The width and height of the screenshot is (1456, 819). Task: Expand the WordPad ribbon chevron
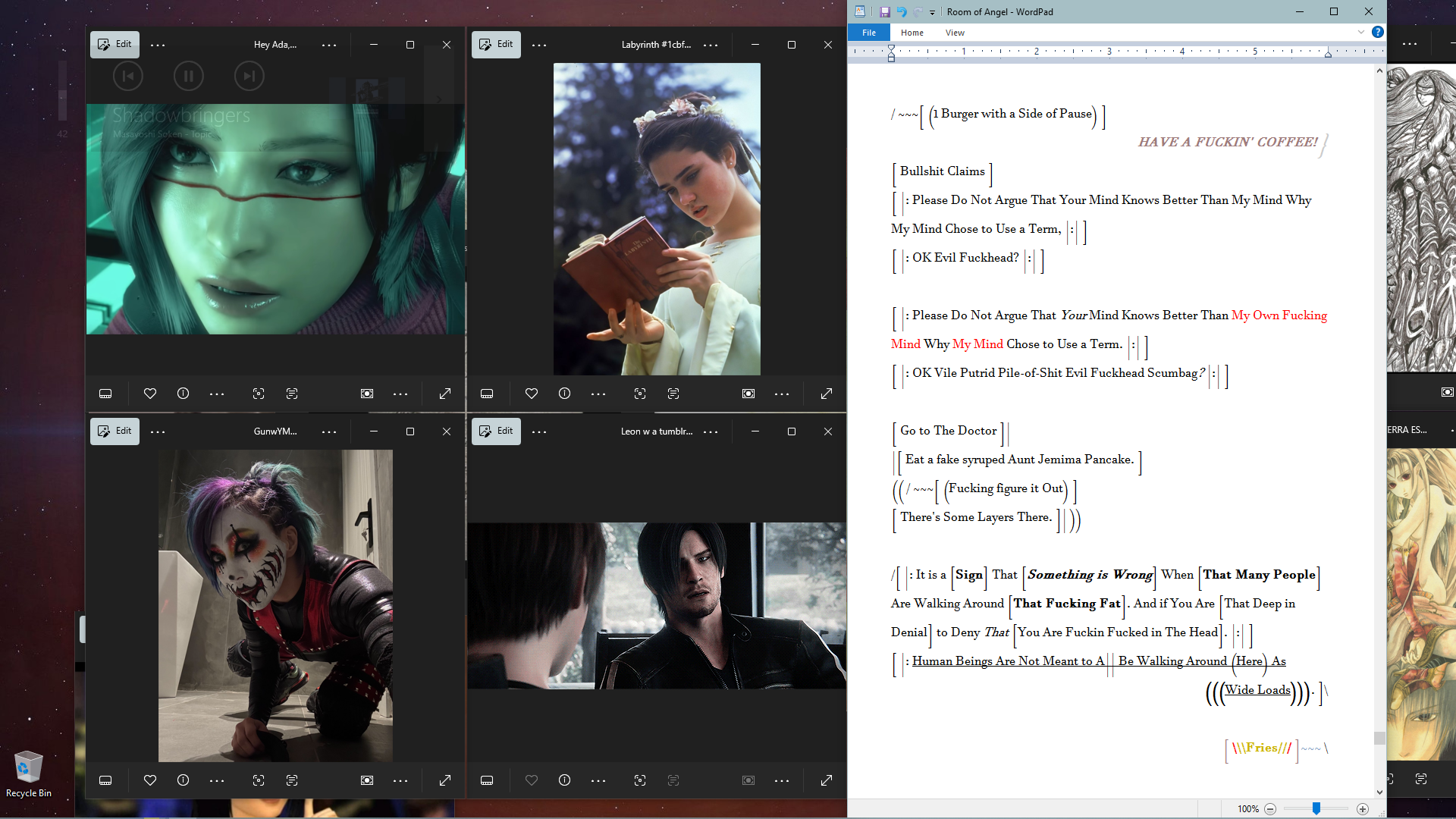pos(1361,32)
